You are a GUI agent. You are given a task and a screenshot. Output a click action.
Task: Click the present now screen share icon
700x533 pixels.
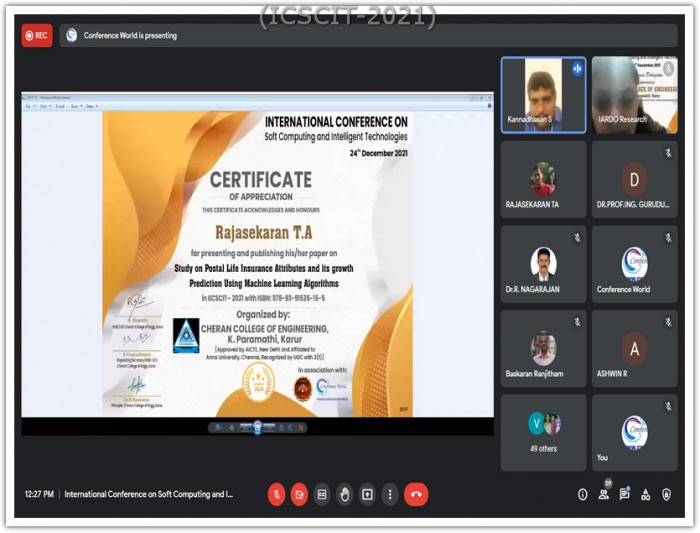tap(367, 494)
